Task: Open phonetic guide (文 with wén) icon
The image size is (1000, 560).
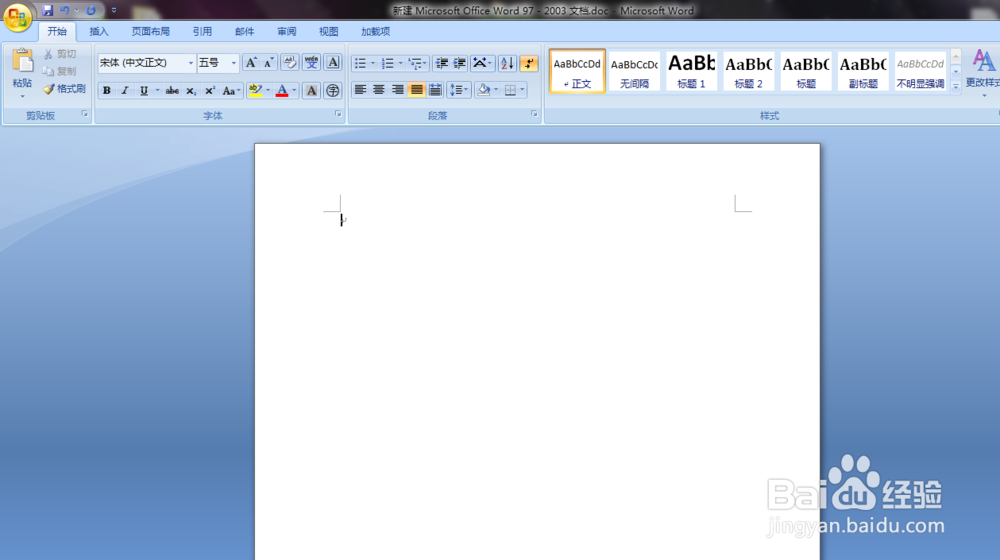Action: 311,63
